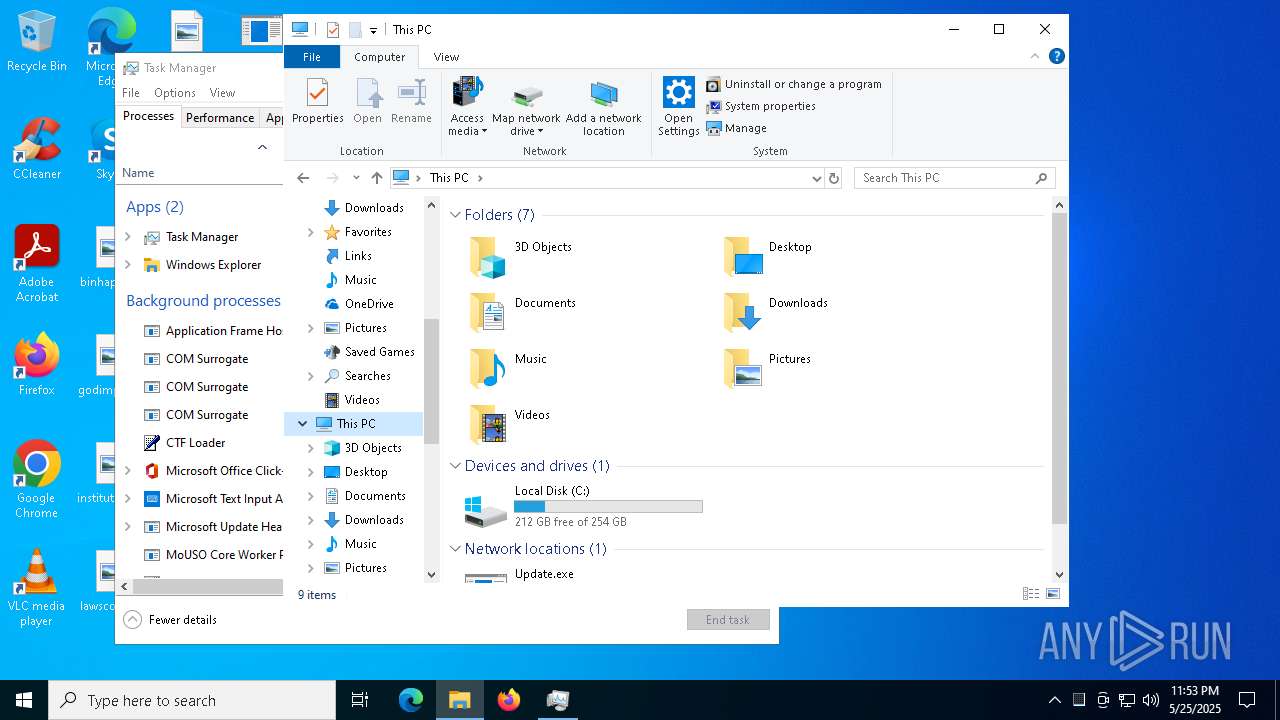Customize Quick Access Toolbar dropdown
Viewport: 1280px width, 720px height.
point(373,30)
